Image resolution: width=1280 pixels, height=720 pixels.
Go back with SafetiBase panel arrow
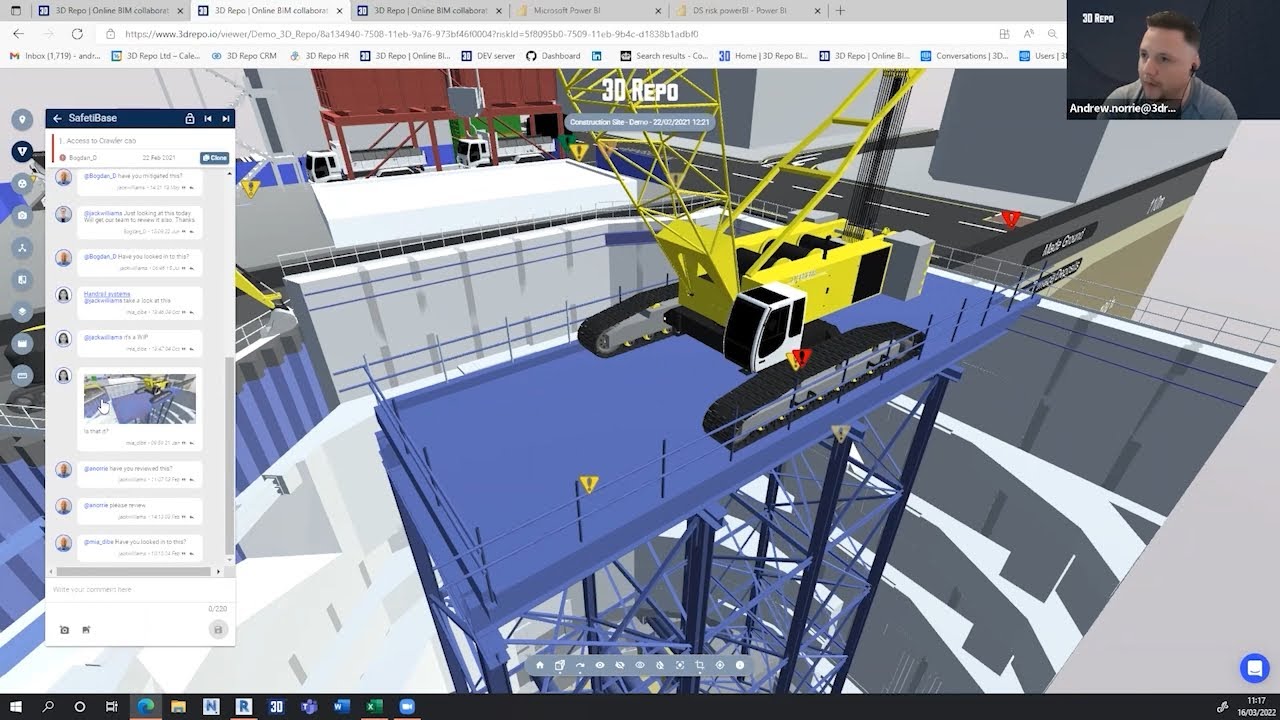coord(57,118)
